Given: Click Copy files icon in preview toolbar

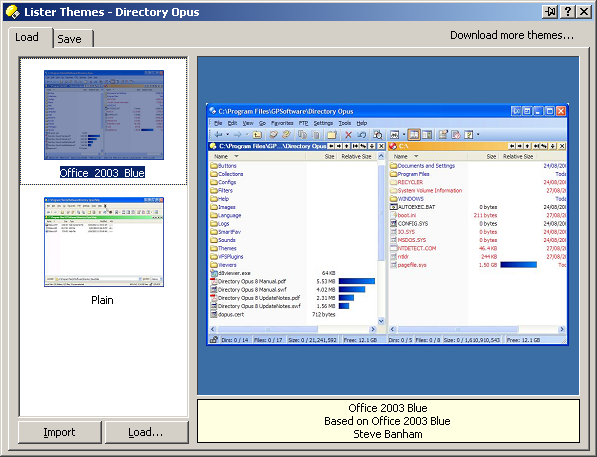Looking at the screenshot, I should (303, 134).
